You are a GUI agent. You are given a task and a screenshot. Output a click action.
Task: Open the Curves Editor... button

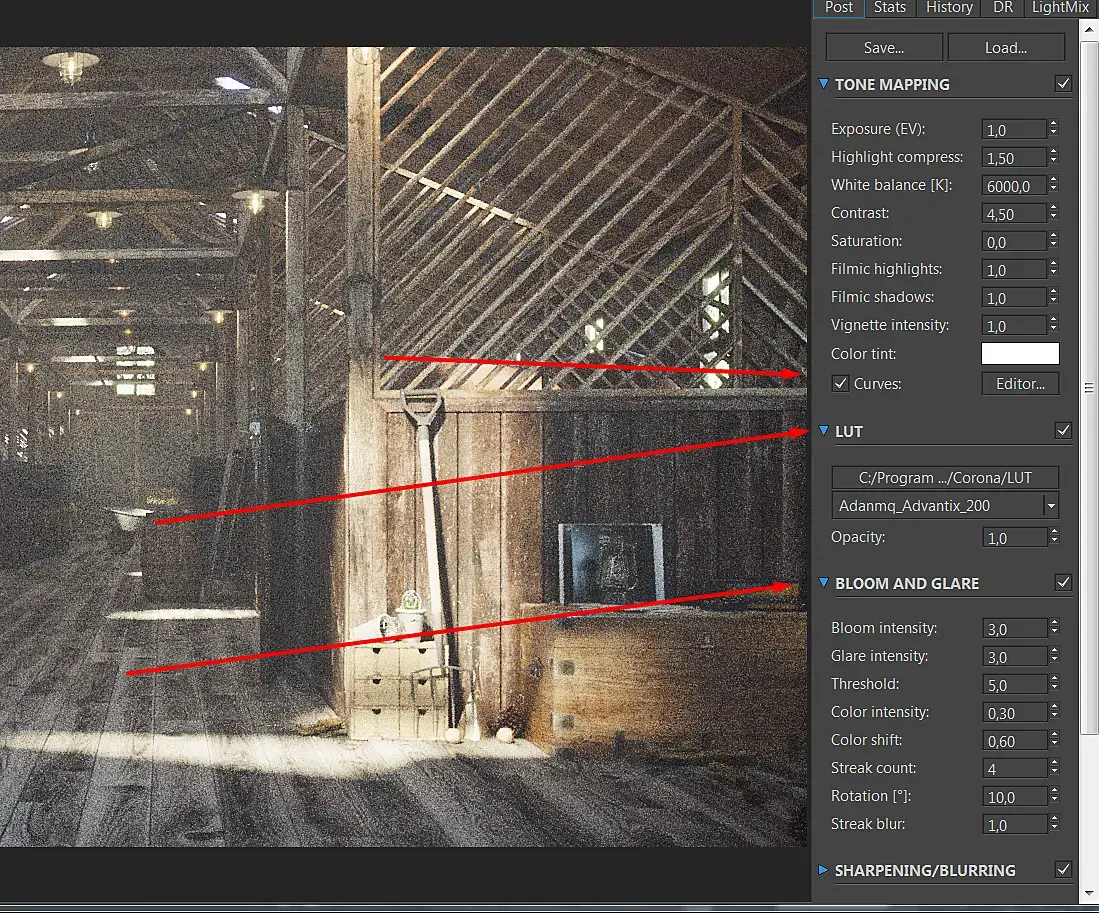pos(1020,384)
